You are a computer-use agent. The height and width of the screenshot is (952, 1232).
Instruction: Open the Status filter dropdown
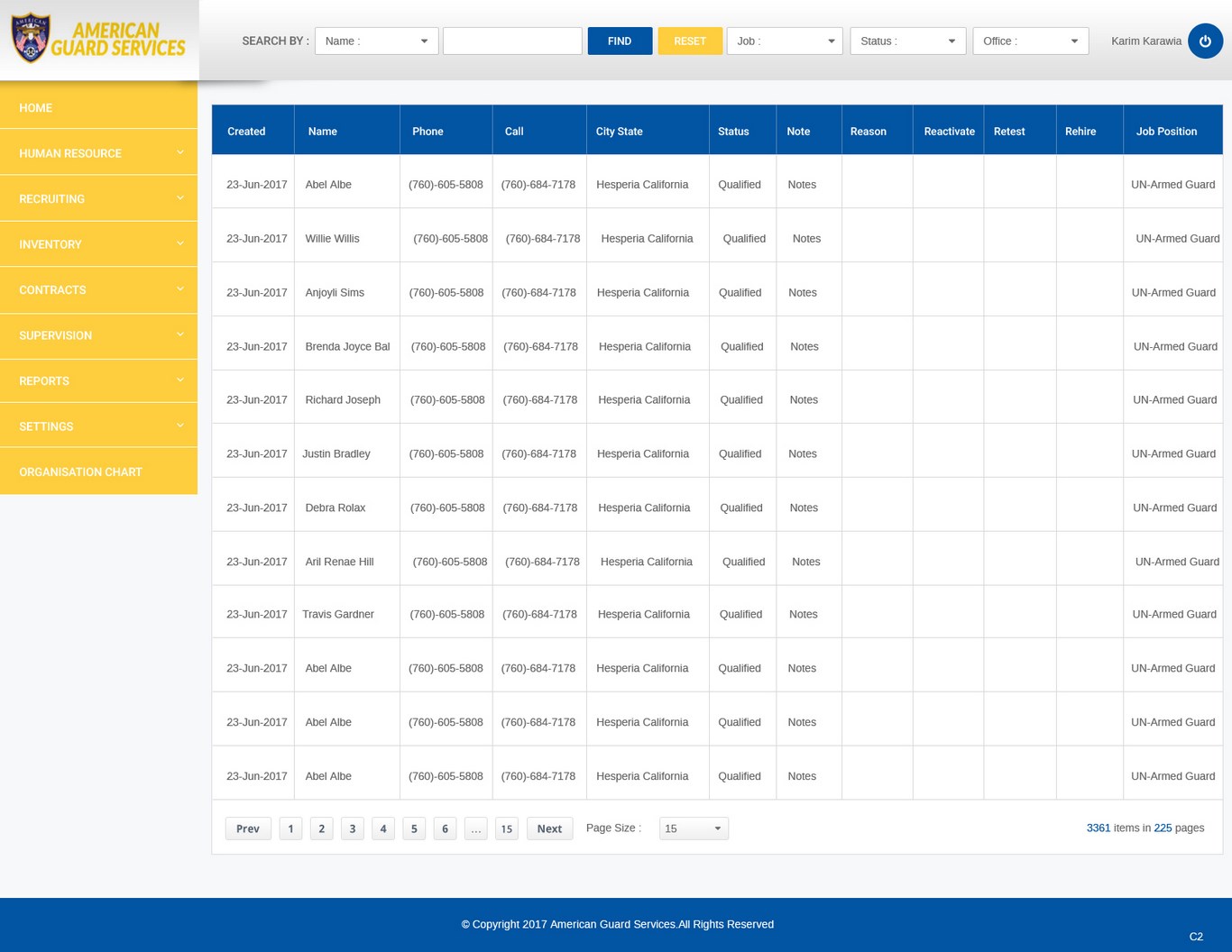click(907, 41)
